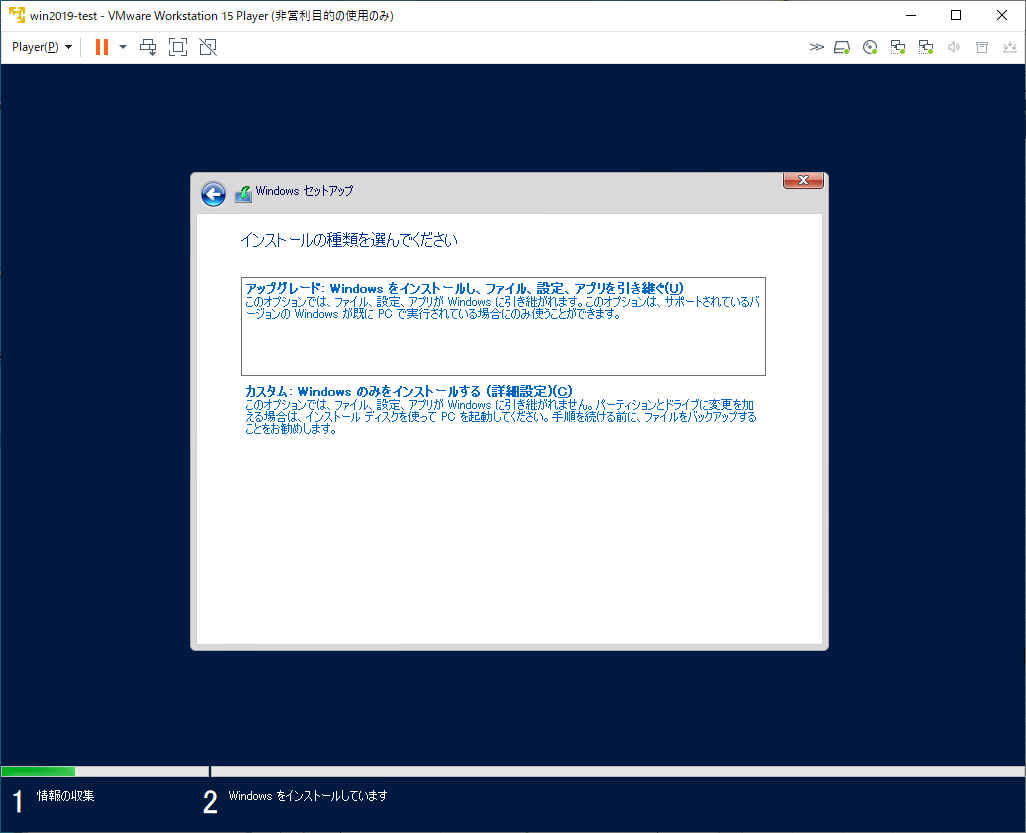Click the green progress bar above 情報の収集
The image size is (1026, 833).
38,771
